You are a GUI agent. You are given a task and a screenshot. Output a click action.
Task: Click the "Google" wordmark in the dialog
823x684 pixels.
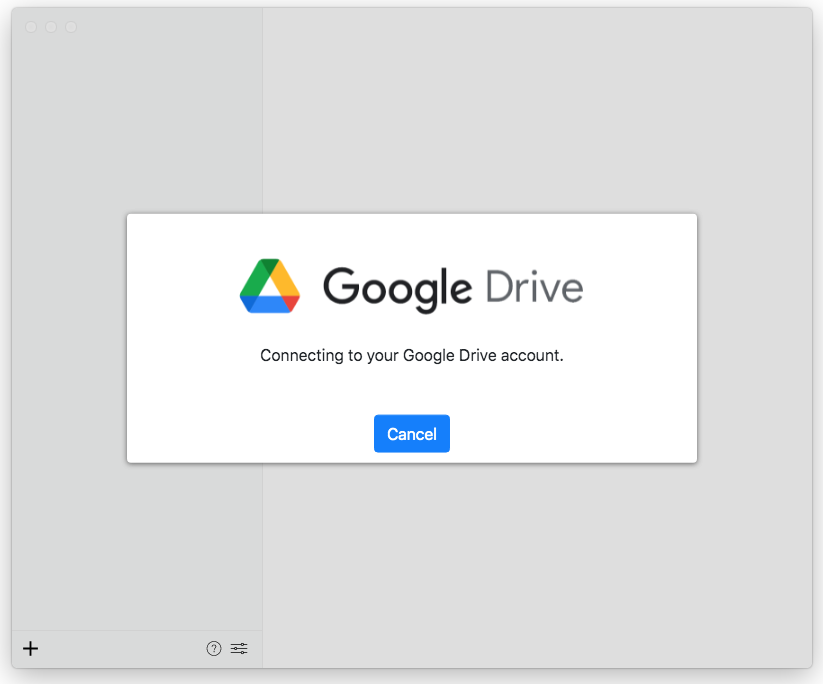pos(396,288)
